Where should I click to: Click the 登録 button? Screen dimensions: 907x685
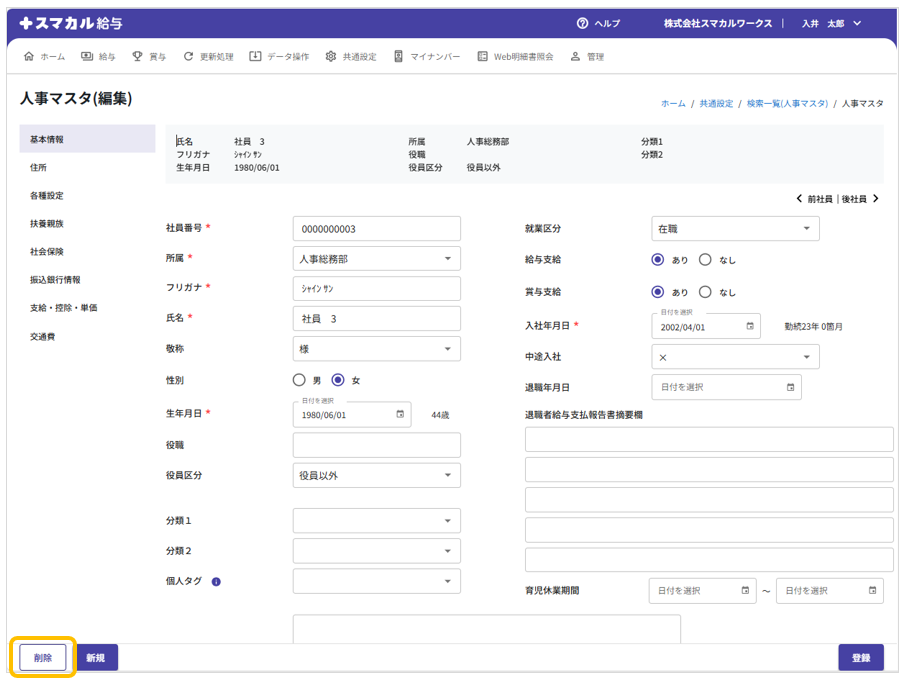[860, 657]
